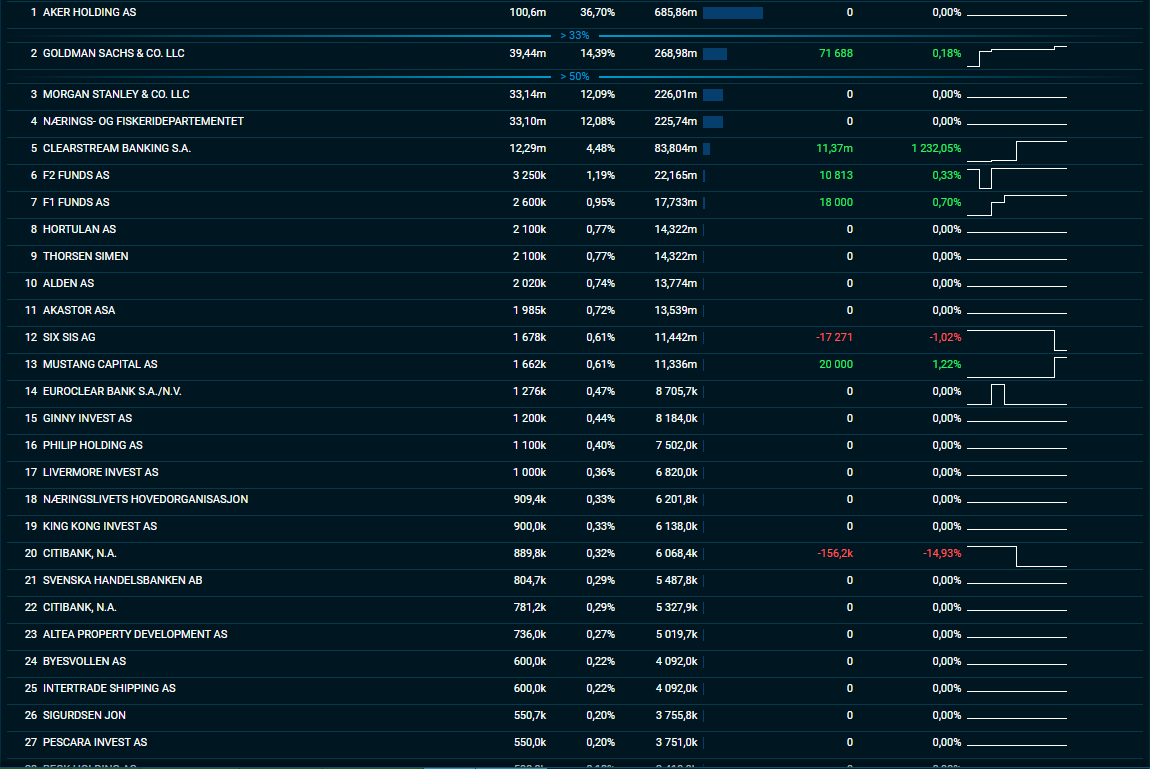Select ALDEN AS shareholder

(68, 284)
